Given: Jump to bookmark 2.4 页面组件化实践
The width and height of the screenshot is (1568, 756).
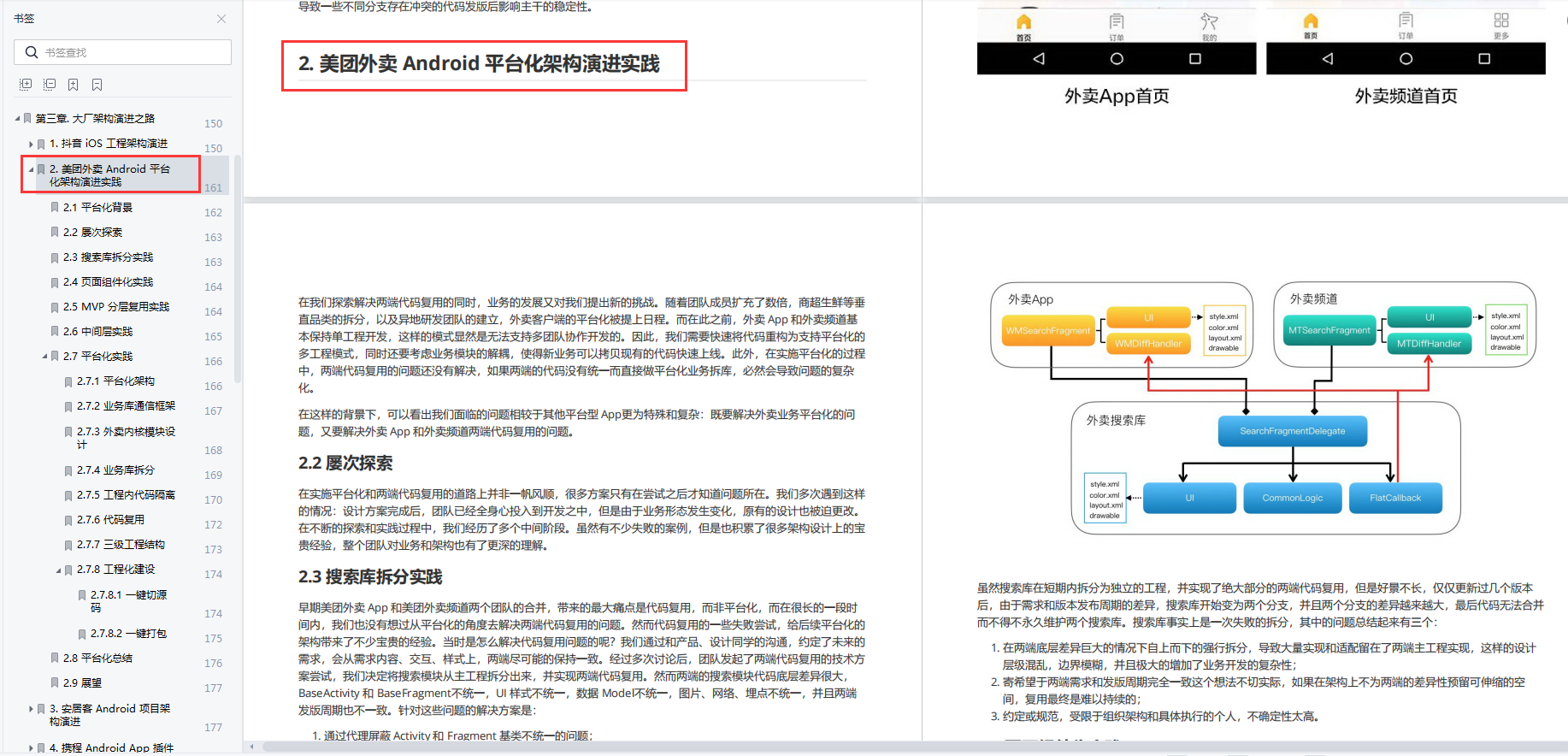Looking at the screenshot, I should click(x=108, y=282).
